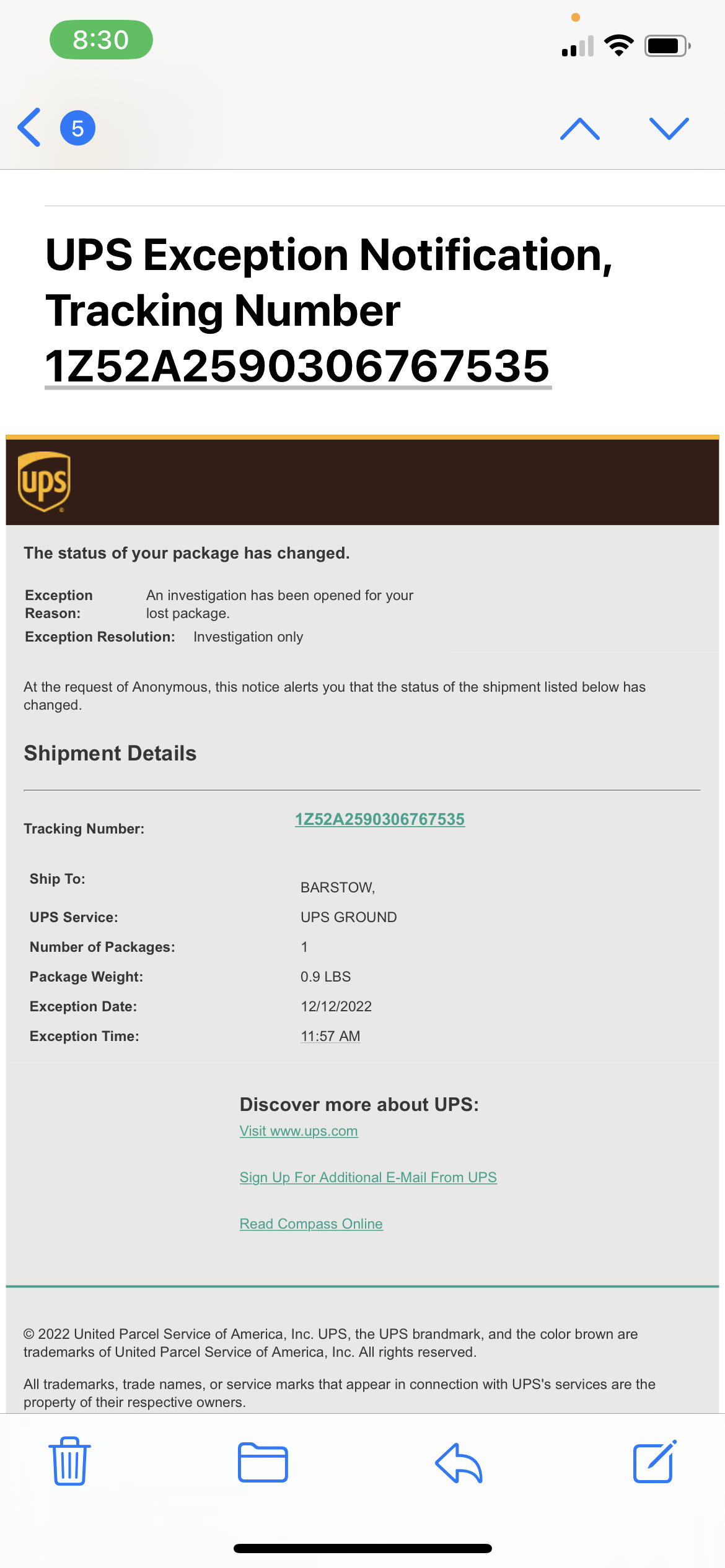Tap the 11:57 AM exception time
Viewport: 725px width, 1568px height.
coord(330,1036)
